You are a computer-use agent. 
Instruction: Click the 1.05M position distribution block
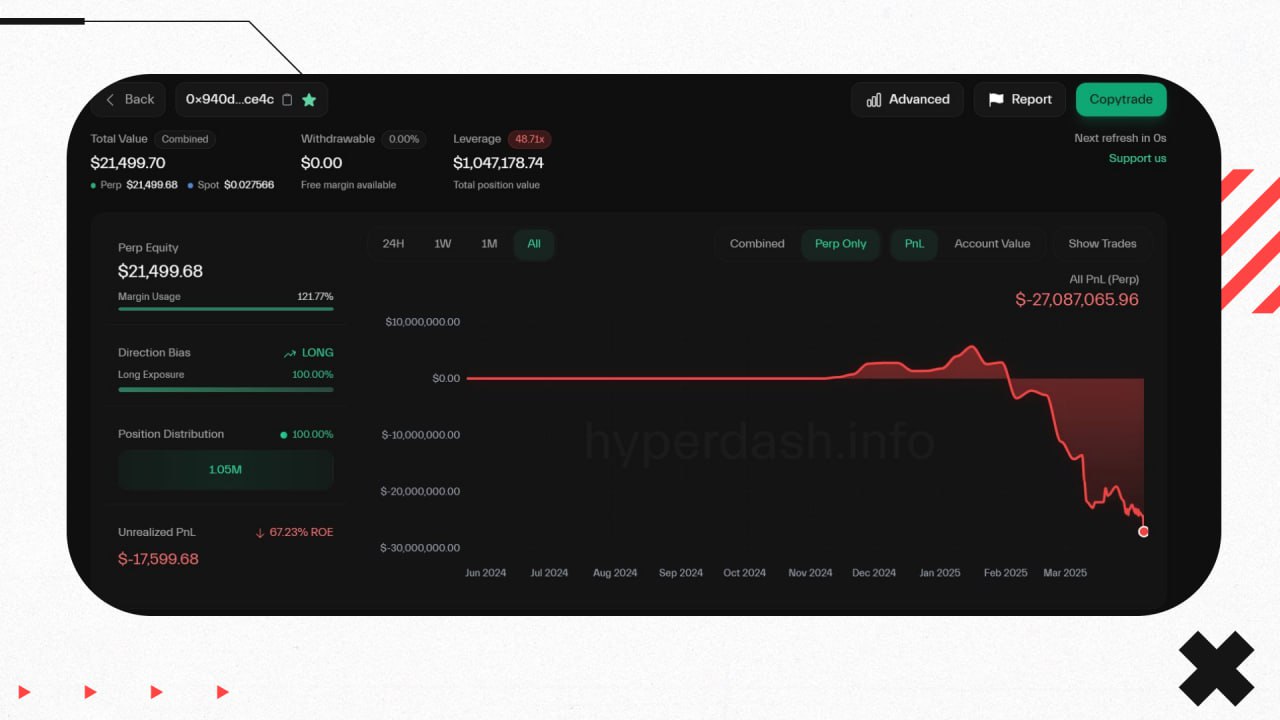[x=225, y=469]
